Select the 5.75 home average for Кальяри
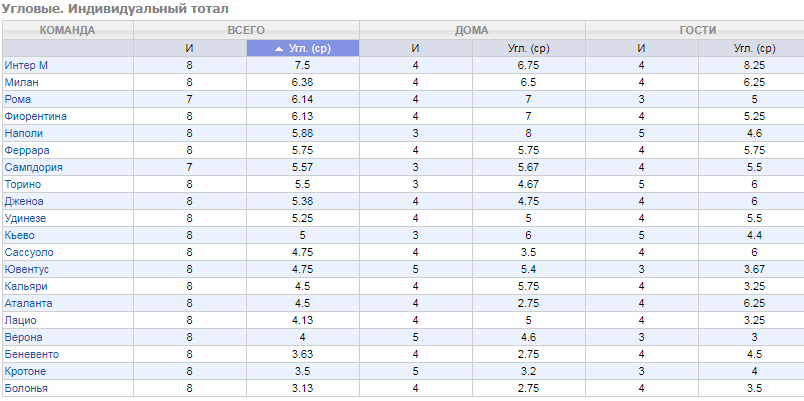Viewport: 804px width, 401px height. [529, 286]
